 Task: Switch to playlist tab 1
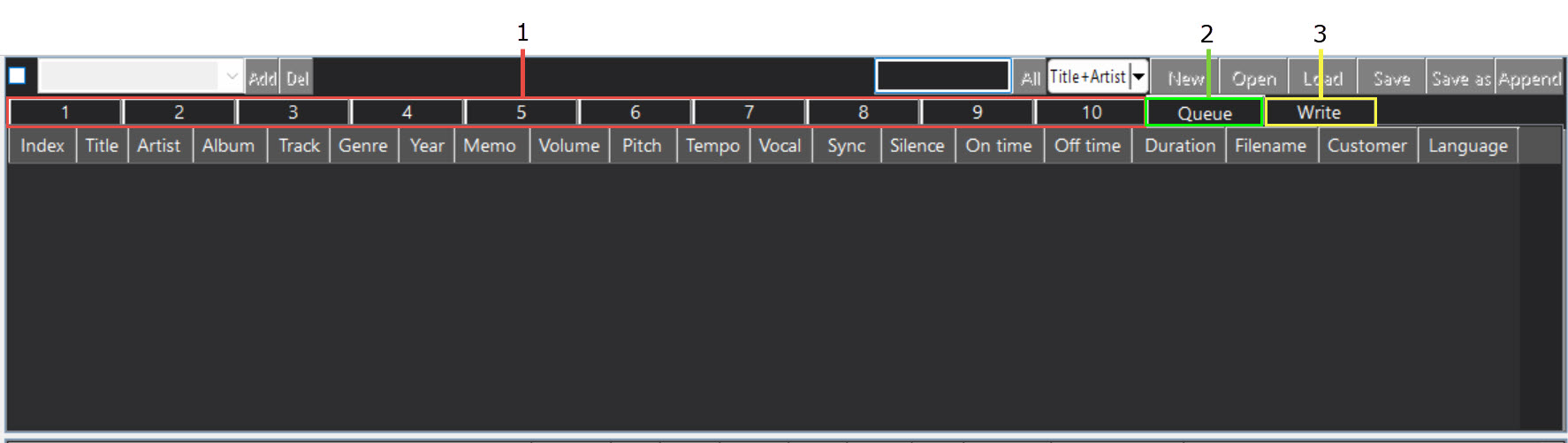[65, 112]
